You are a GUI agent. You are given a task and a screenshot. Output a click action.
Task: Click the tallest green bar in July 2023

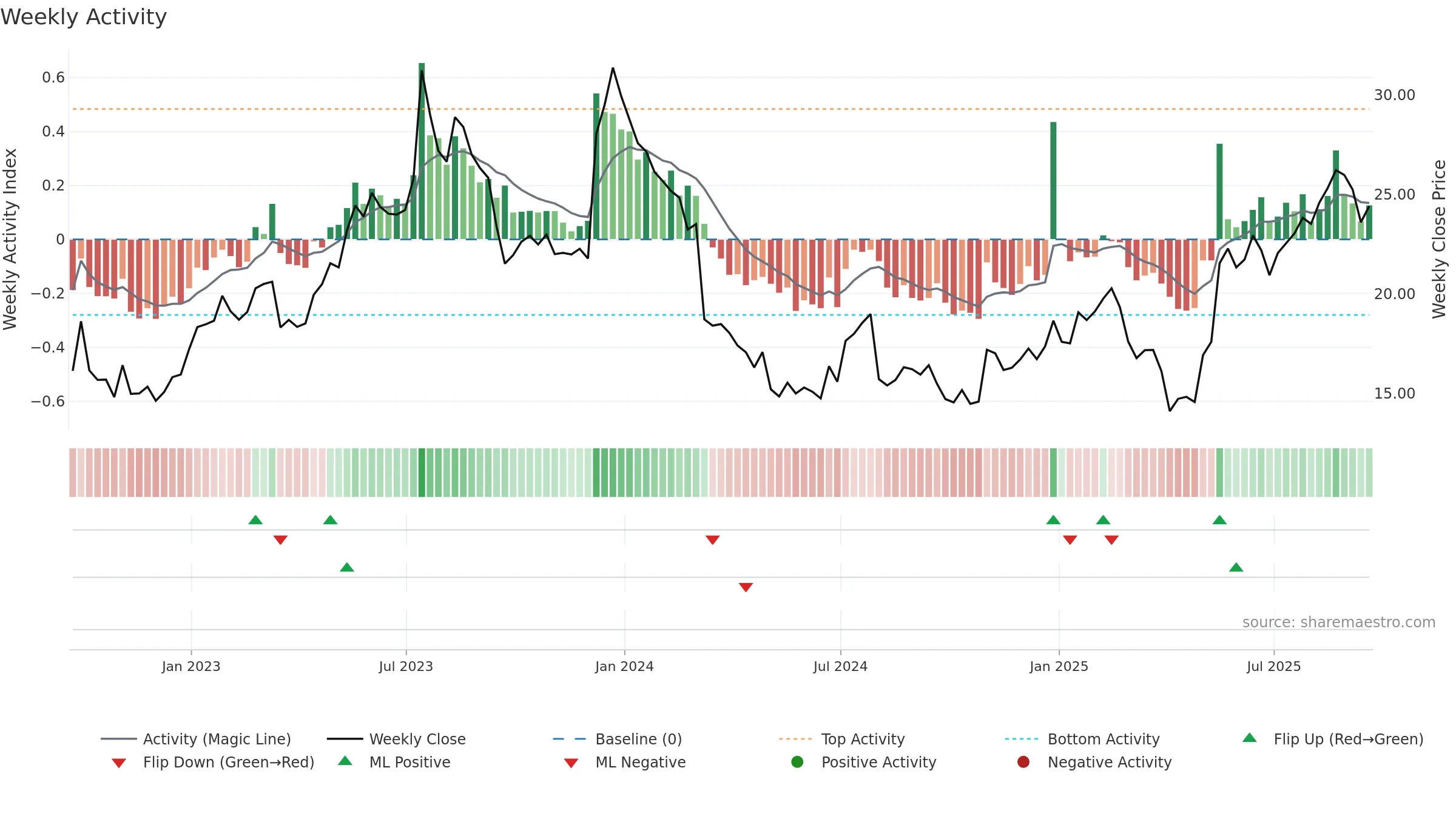tap(422, 151)
